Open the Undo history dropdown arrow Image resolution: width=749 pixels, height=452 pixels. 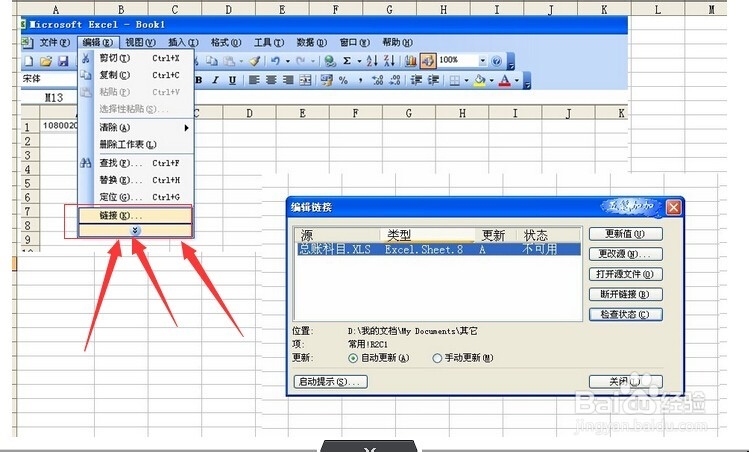click(x=288, y=61)
